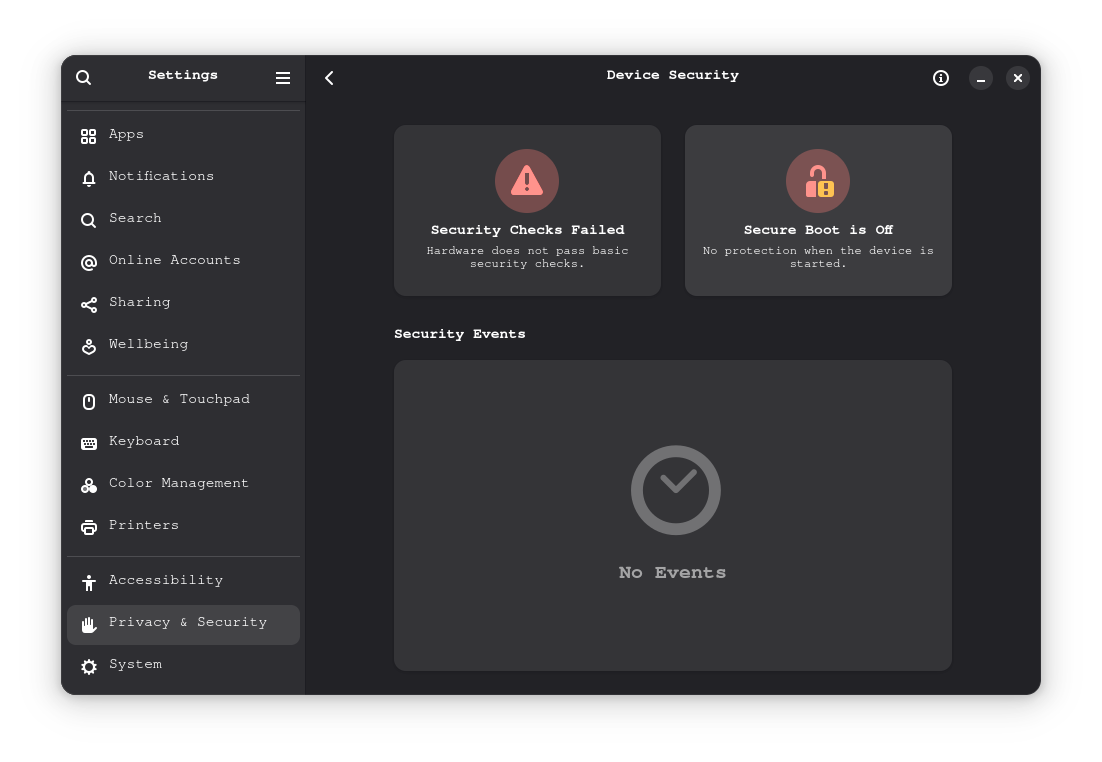
Task: Open the Settings hamburger menu
Action: click(283, 78)
